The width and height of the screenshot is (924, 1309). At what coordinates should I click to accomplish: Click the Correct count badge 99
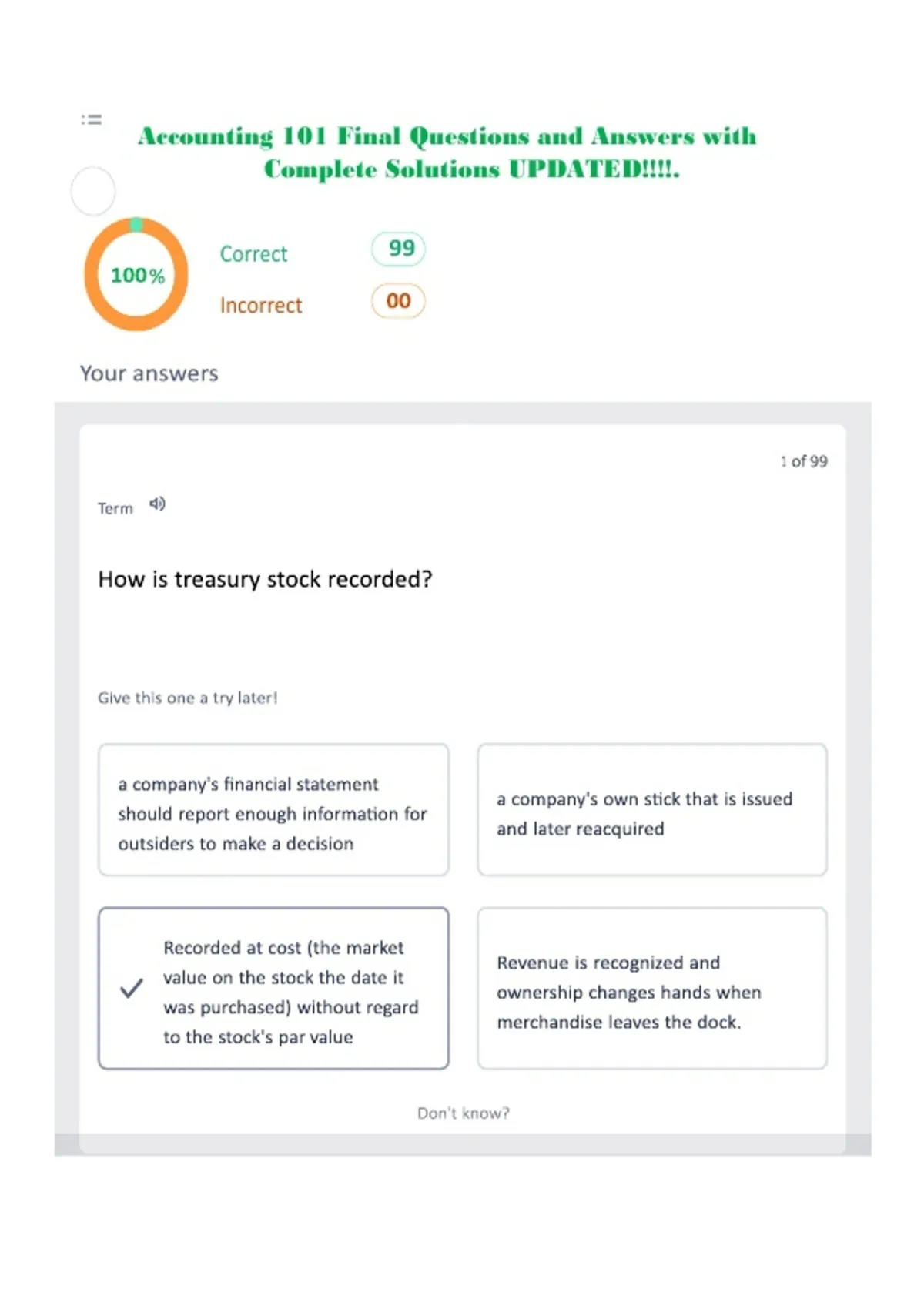[x=398, y=249]
